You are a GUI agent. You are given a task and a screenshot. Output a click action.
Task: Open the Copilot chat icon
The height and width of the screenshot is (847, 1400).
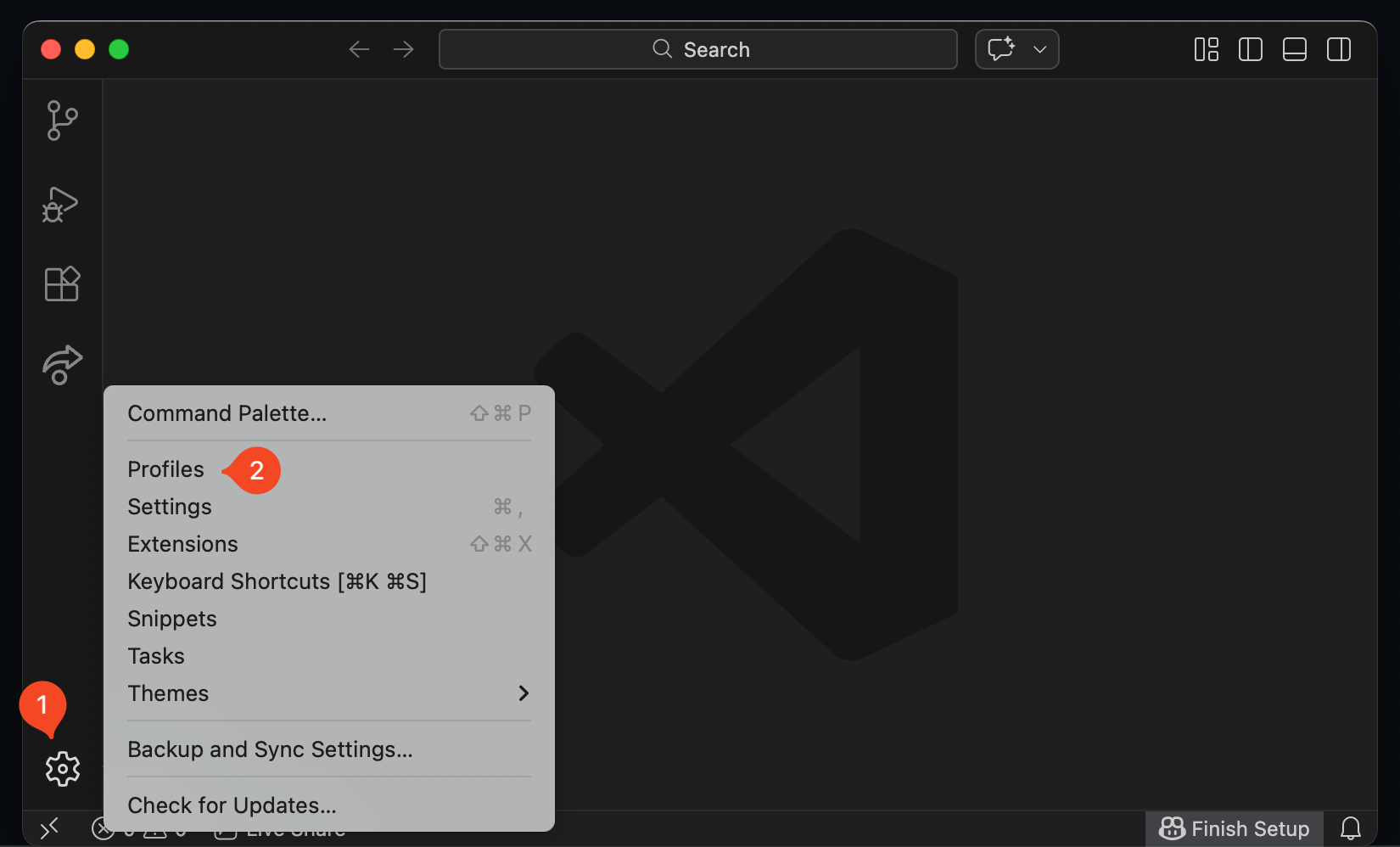(1001, 49)
